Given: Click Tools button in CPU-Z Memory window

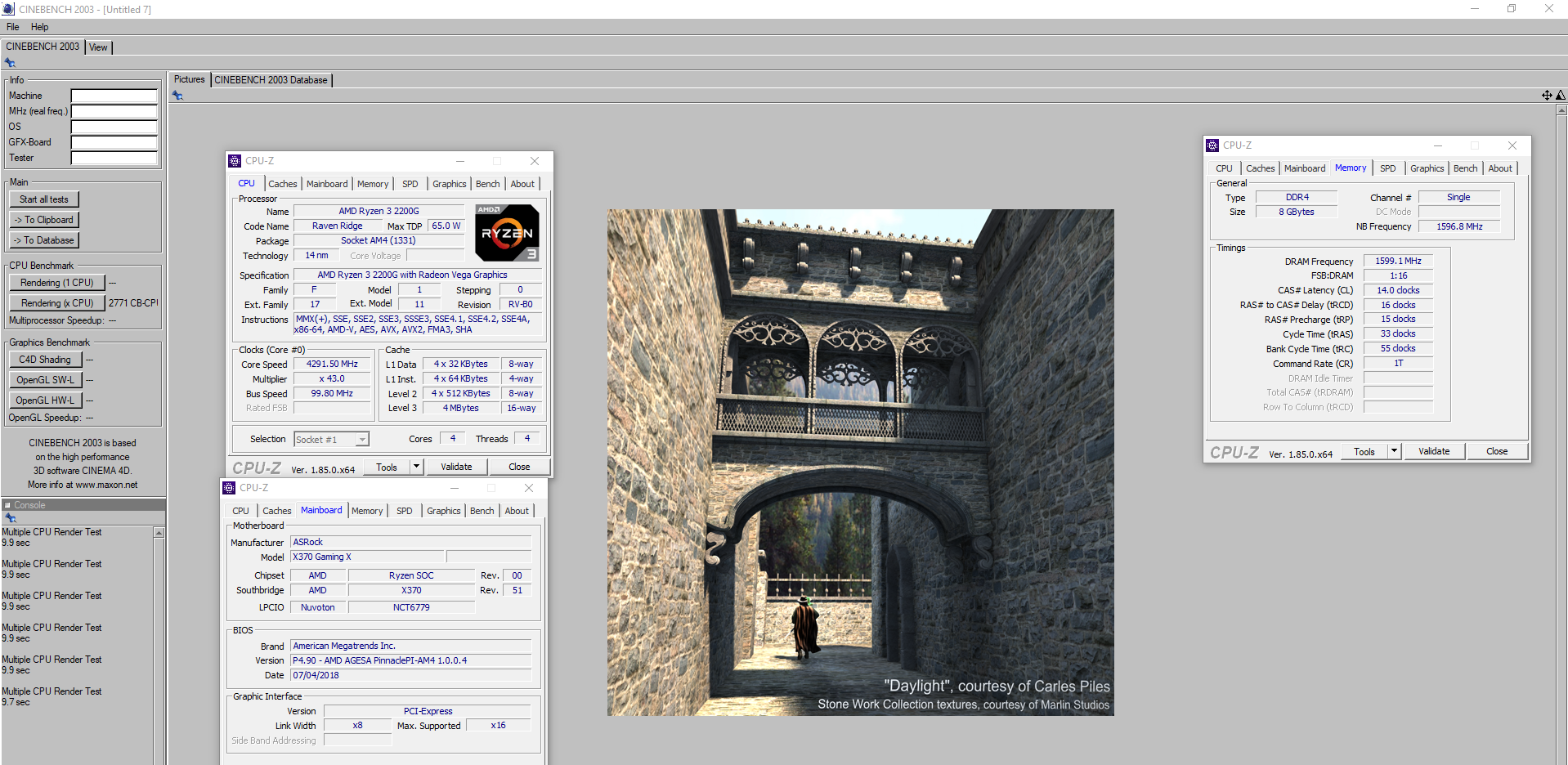Looking at the screenshot, I should coord(1364,451).
